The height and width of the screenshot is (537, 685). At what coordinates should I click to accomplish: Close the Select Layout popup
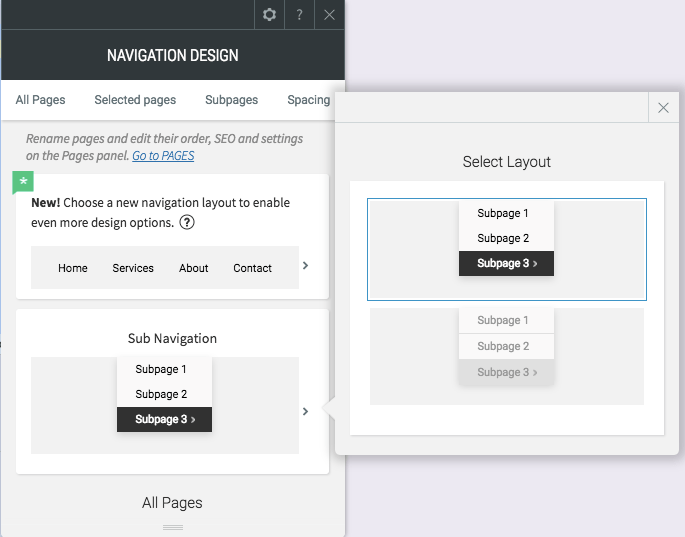pyautogui.click(x=663, y=107)
